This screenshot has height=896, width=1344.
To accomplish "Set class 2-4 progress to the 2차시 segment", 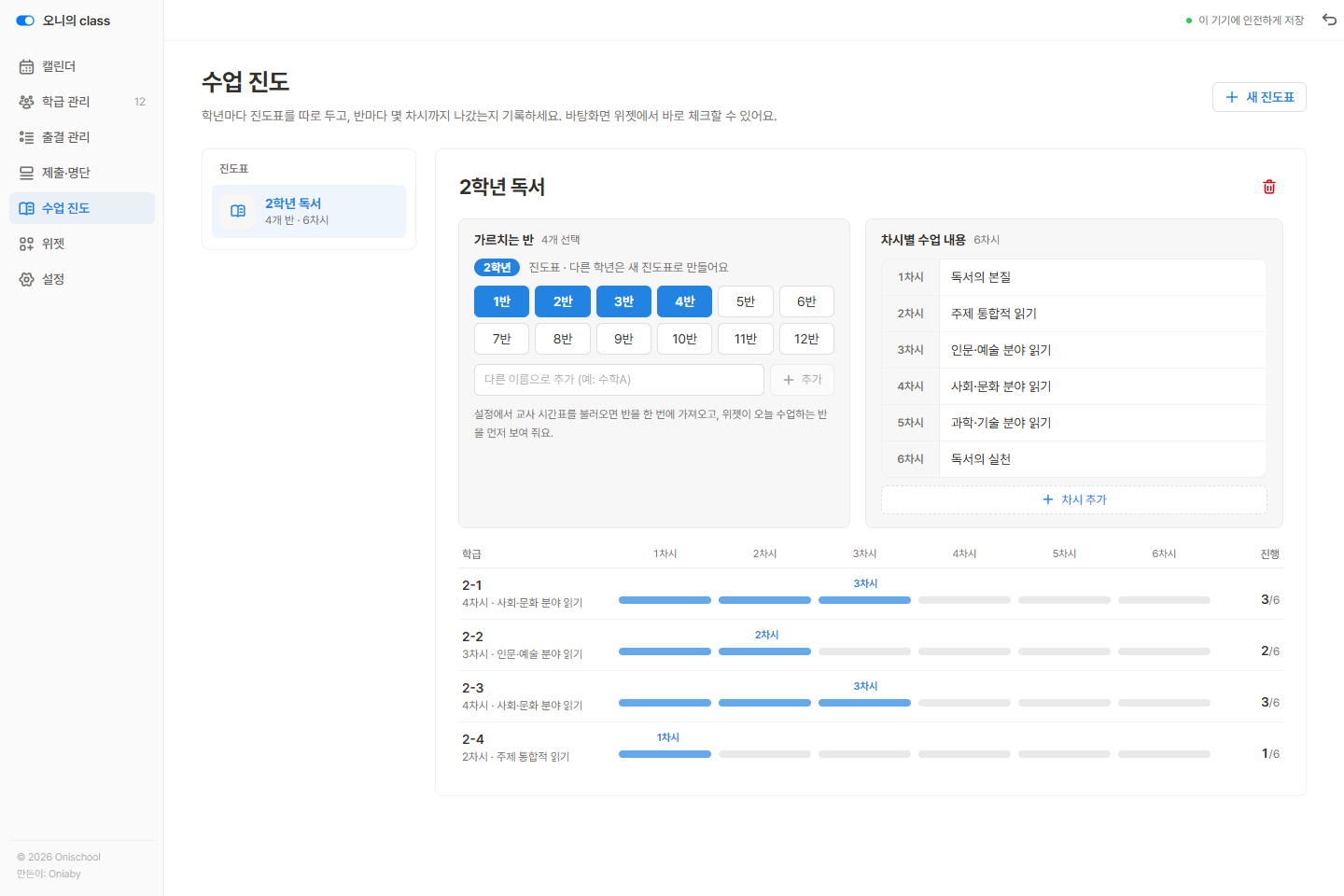I will [x=764, y=754].
